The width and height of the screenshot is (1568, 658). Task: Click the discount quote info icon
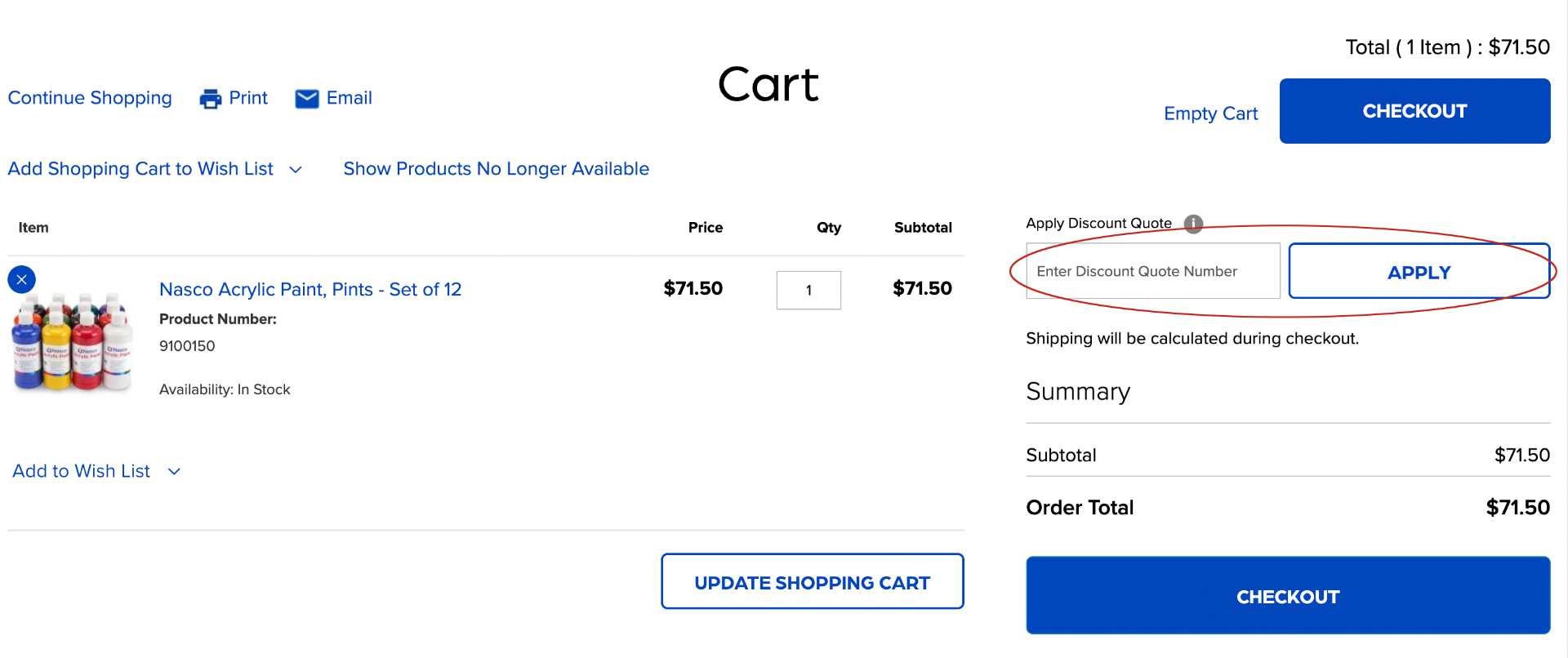click(1193, 224)
